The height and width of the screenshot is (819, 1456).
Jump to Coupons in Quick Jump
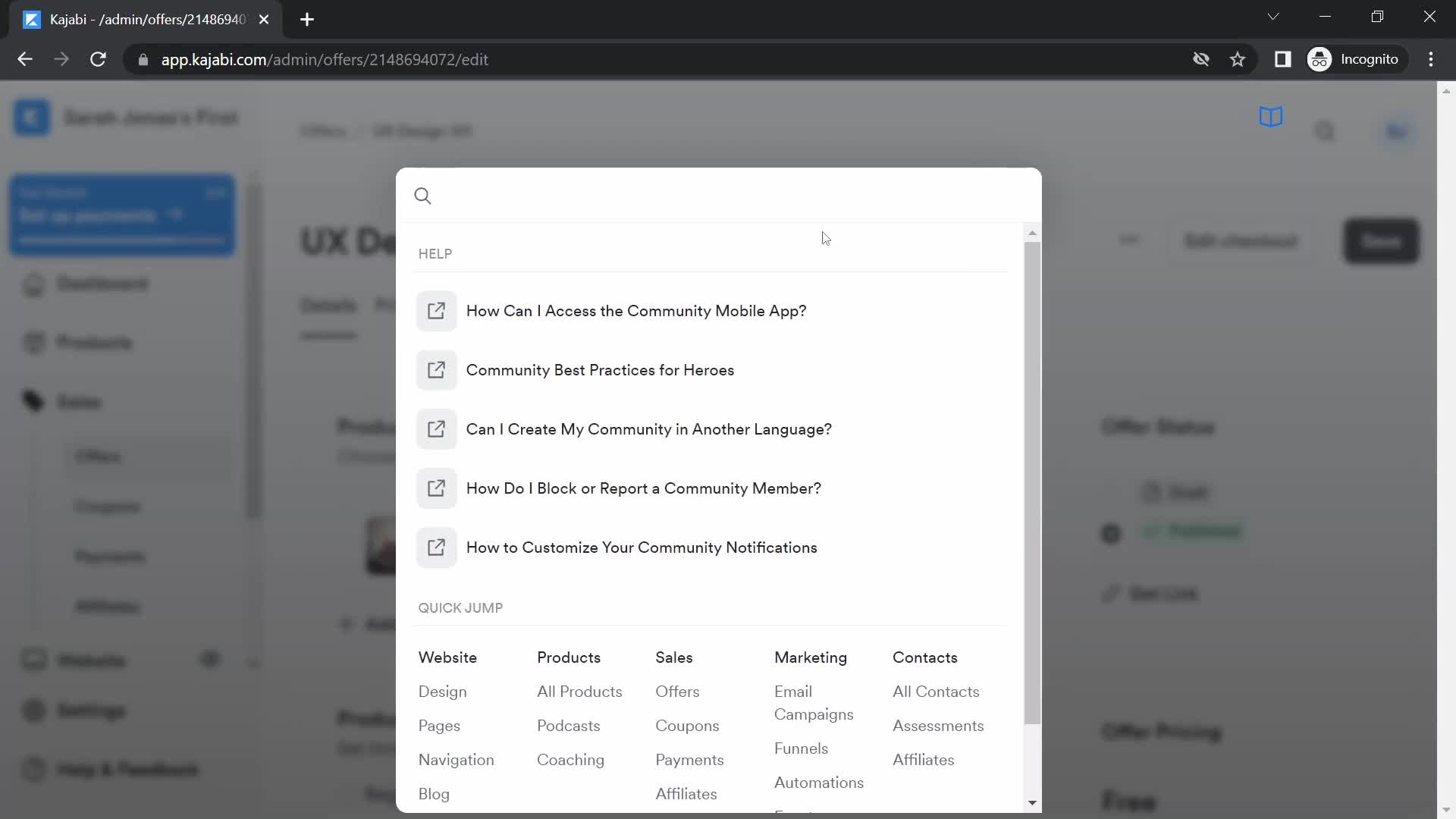[688, 726]
